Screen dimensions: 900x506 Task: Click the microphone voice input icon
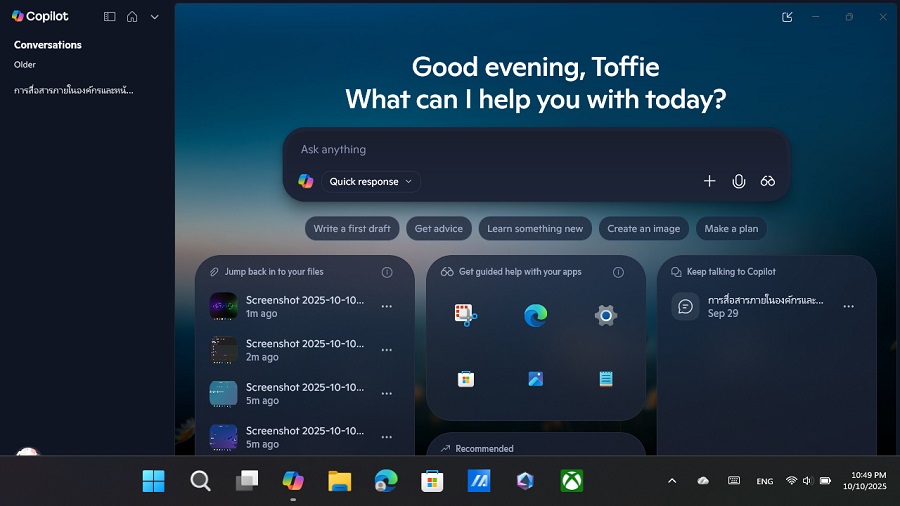click(x=739, y=181)
